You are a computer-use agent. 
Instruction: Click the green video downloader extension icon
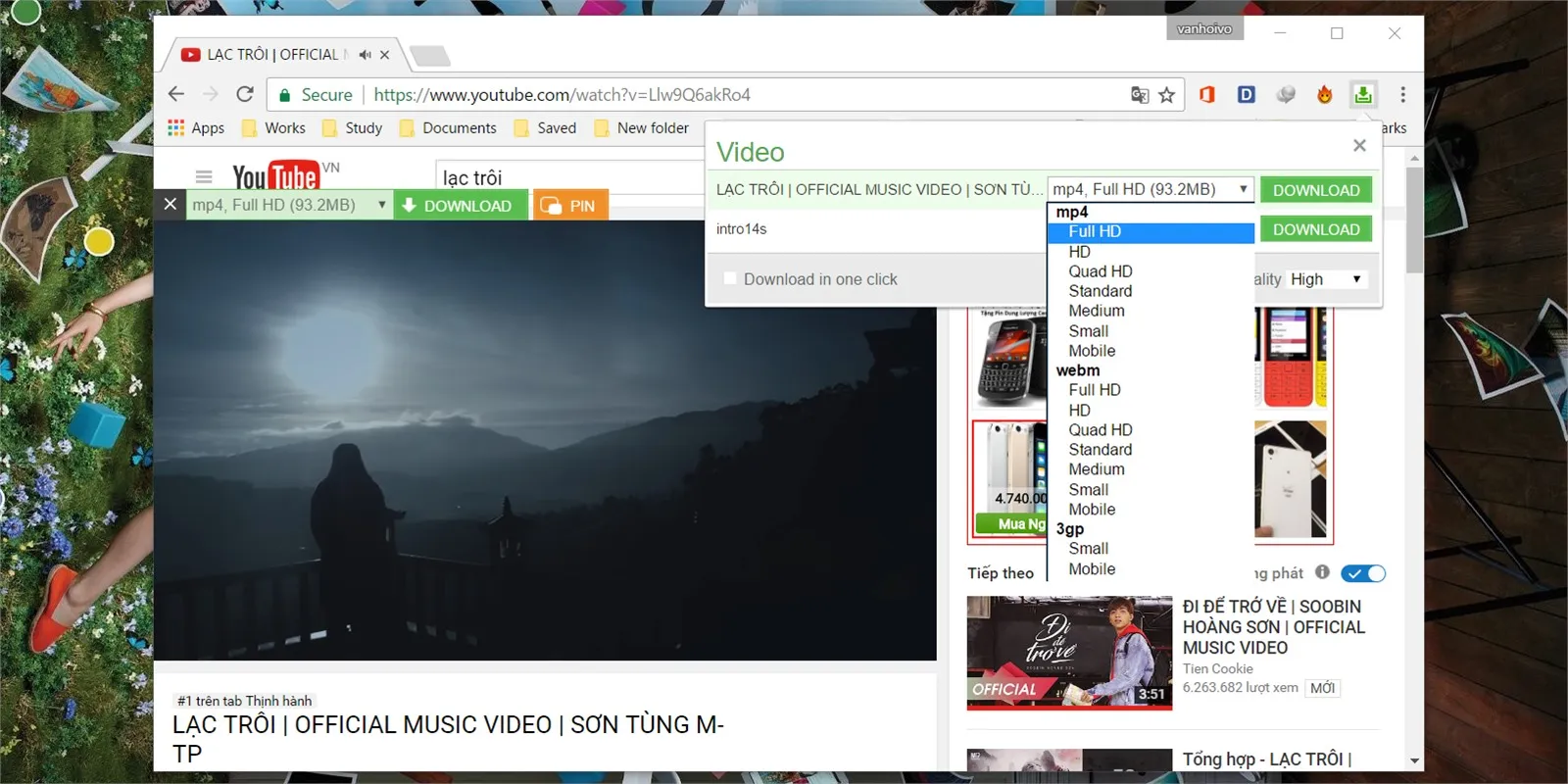pos(1363,94)
